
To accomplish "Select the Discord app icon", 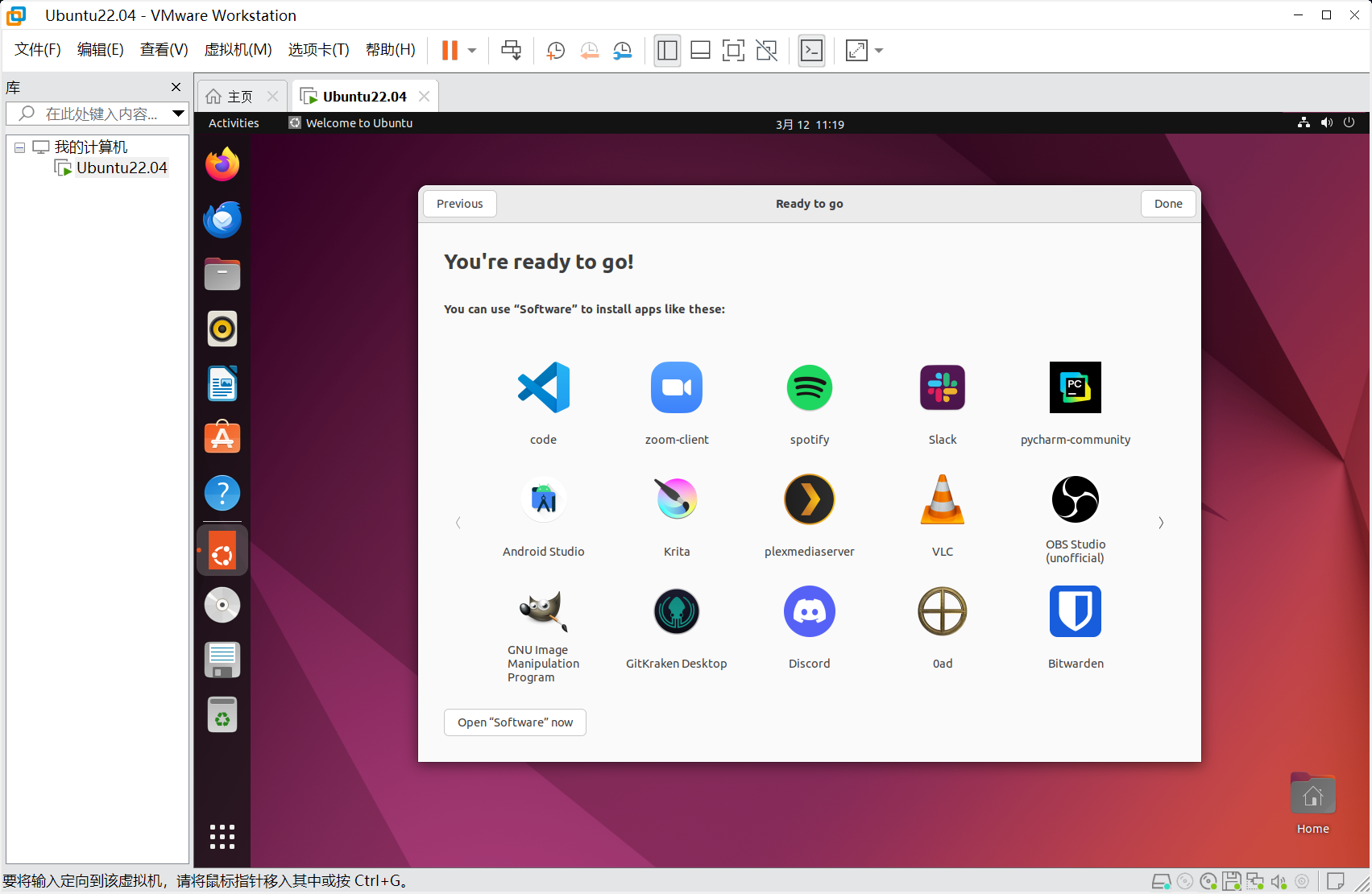I will click(x=809, y=611).
